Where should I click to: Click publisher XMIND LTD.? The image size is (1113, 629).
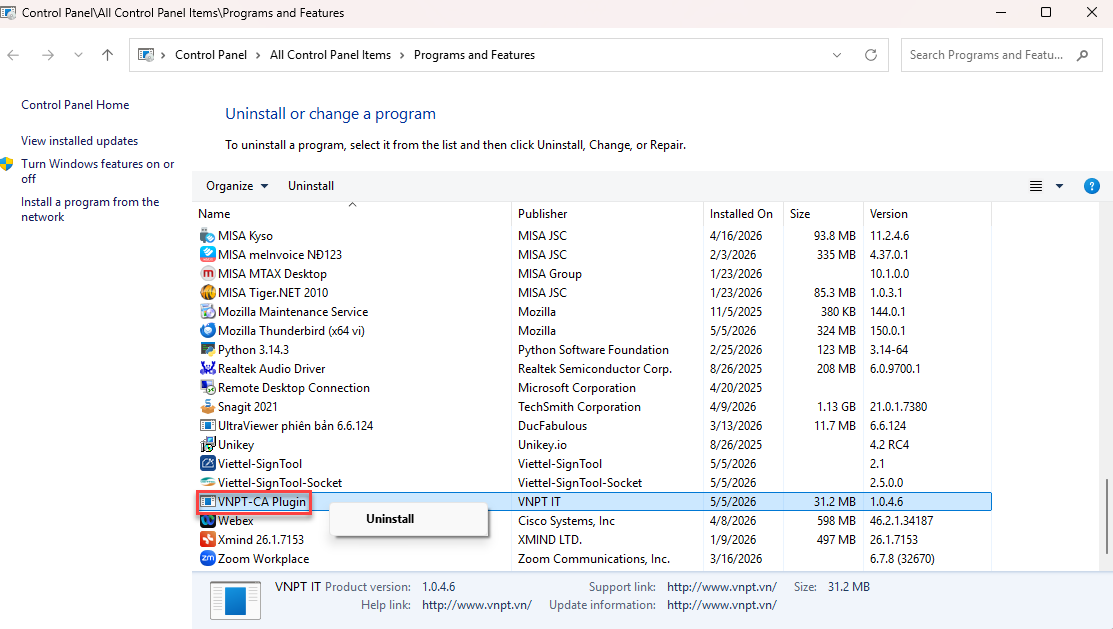click(x=550, y=540)
